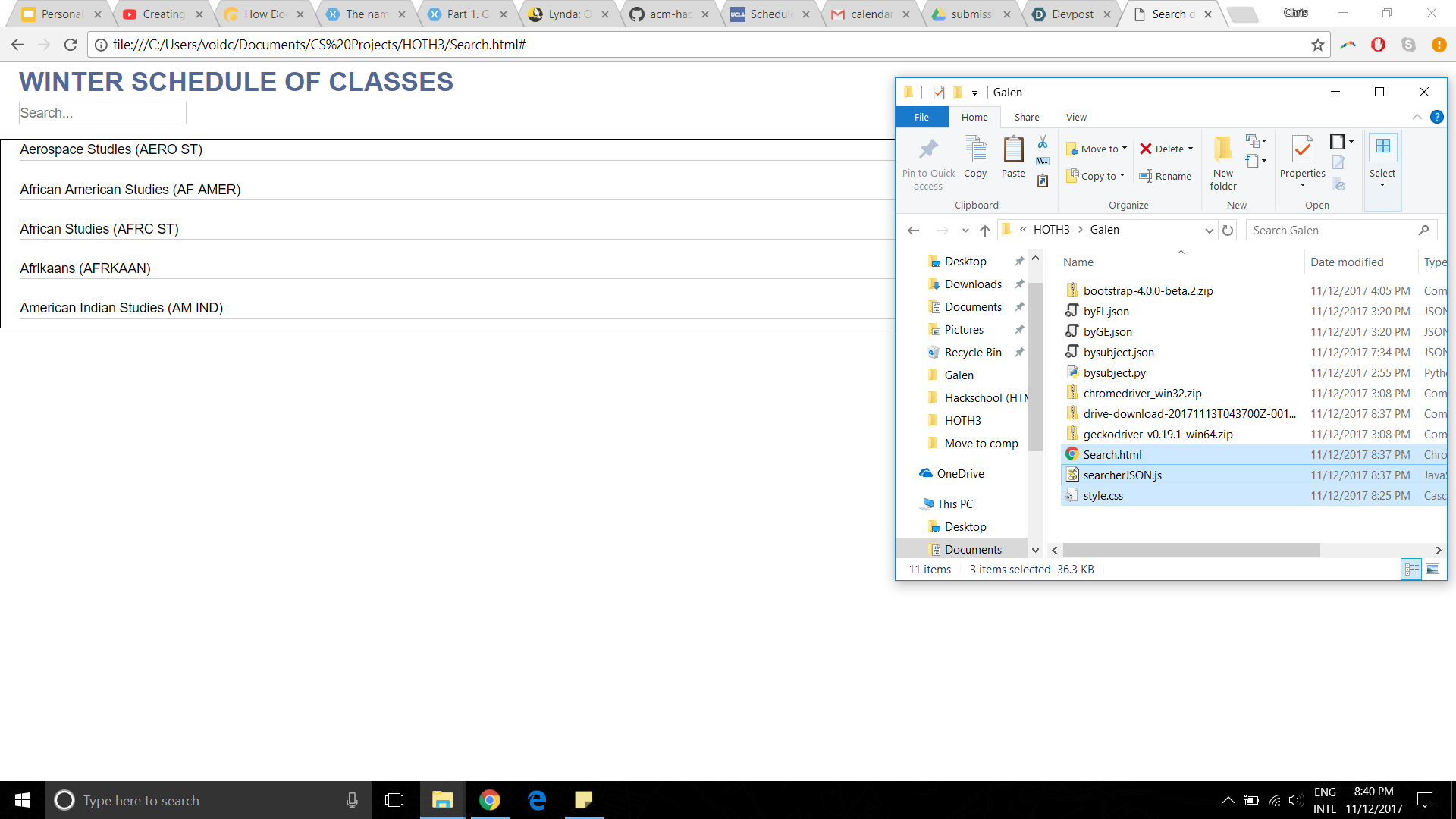Switch to the Devpost browser tab
The height and width of the screenshot is (819, 1456).
[x=1071, y=14]
